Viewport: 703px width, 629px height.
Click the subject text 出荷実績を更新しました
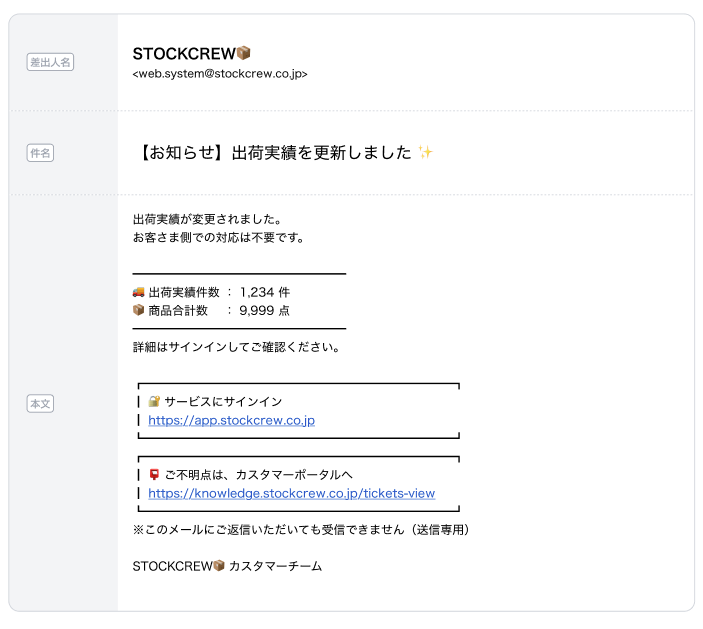321,153
